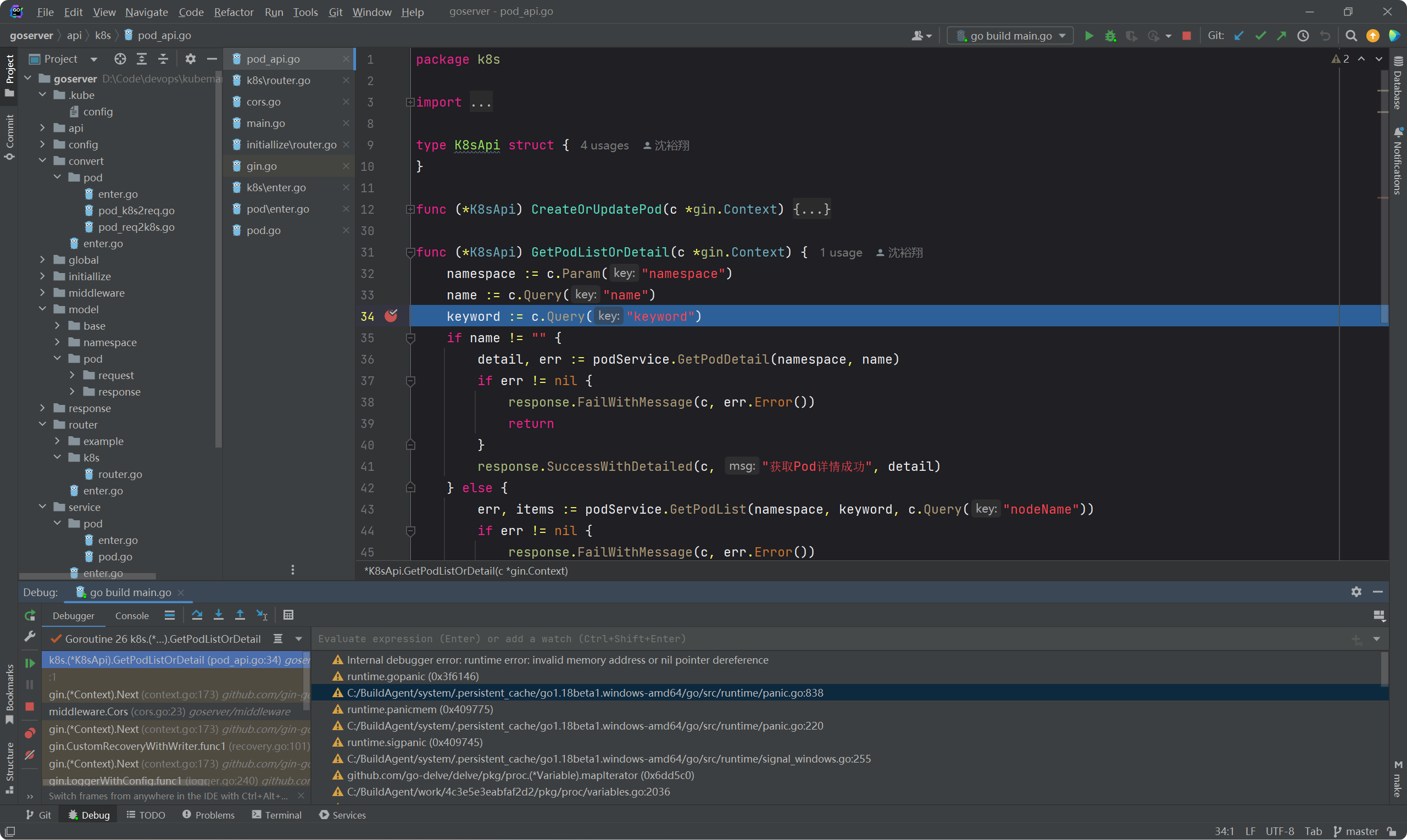Open the Tools menu
The image size is (1407, 840).
pos(305,12)
